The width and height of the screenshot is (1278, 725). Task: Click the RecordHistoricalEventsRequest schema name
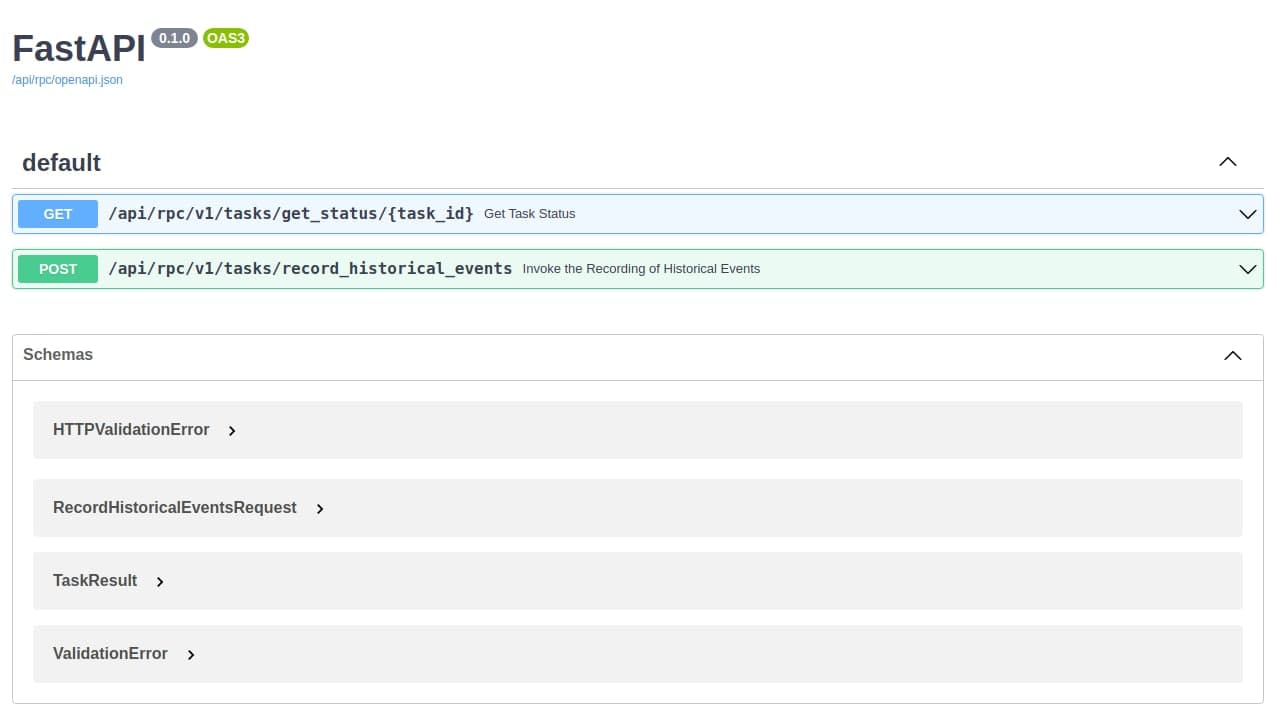175,508
